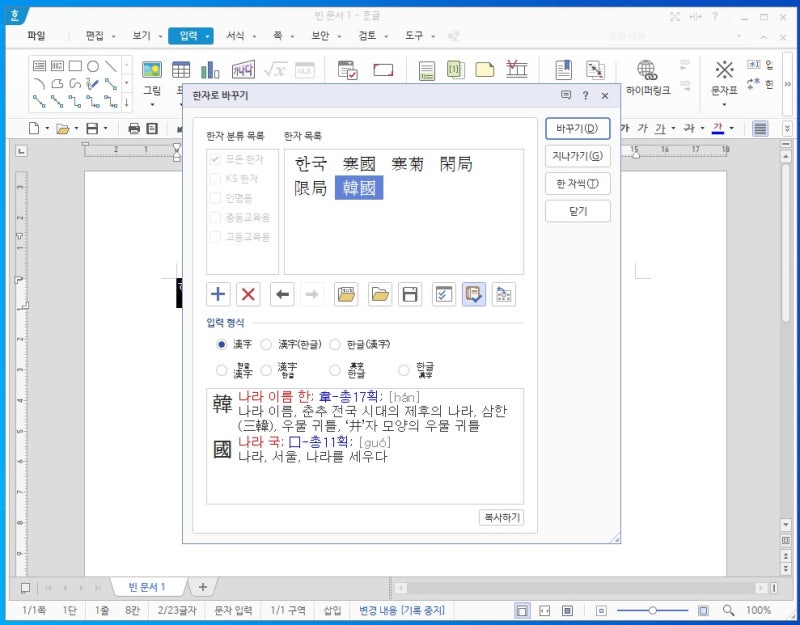
Task: Click the underlined red 가 font color swatch
Action: tap(718, 129)
